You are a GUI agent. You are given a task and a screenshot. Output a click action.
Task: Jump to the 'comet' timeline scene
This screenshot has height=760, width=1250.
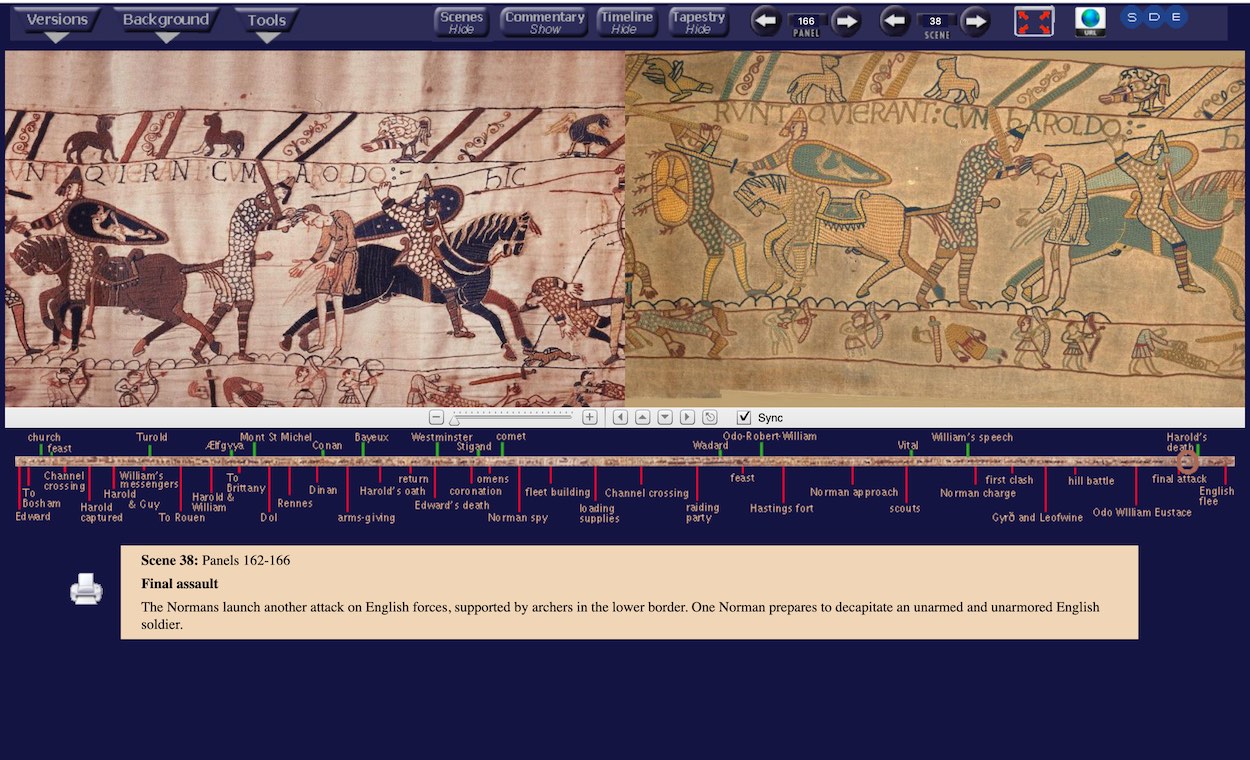point(510,437)
